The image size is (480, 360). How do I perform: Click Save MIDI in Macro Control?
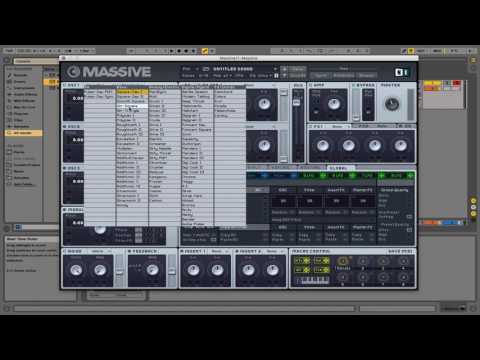400,251
